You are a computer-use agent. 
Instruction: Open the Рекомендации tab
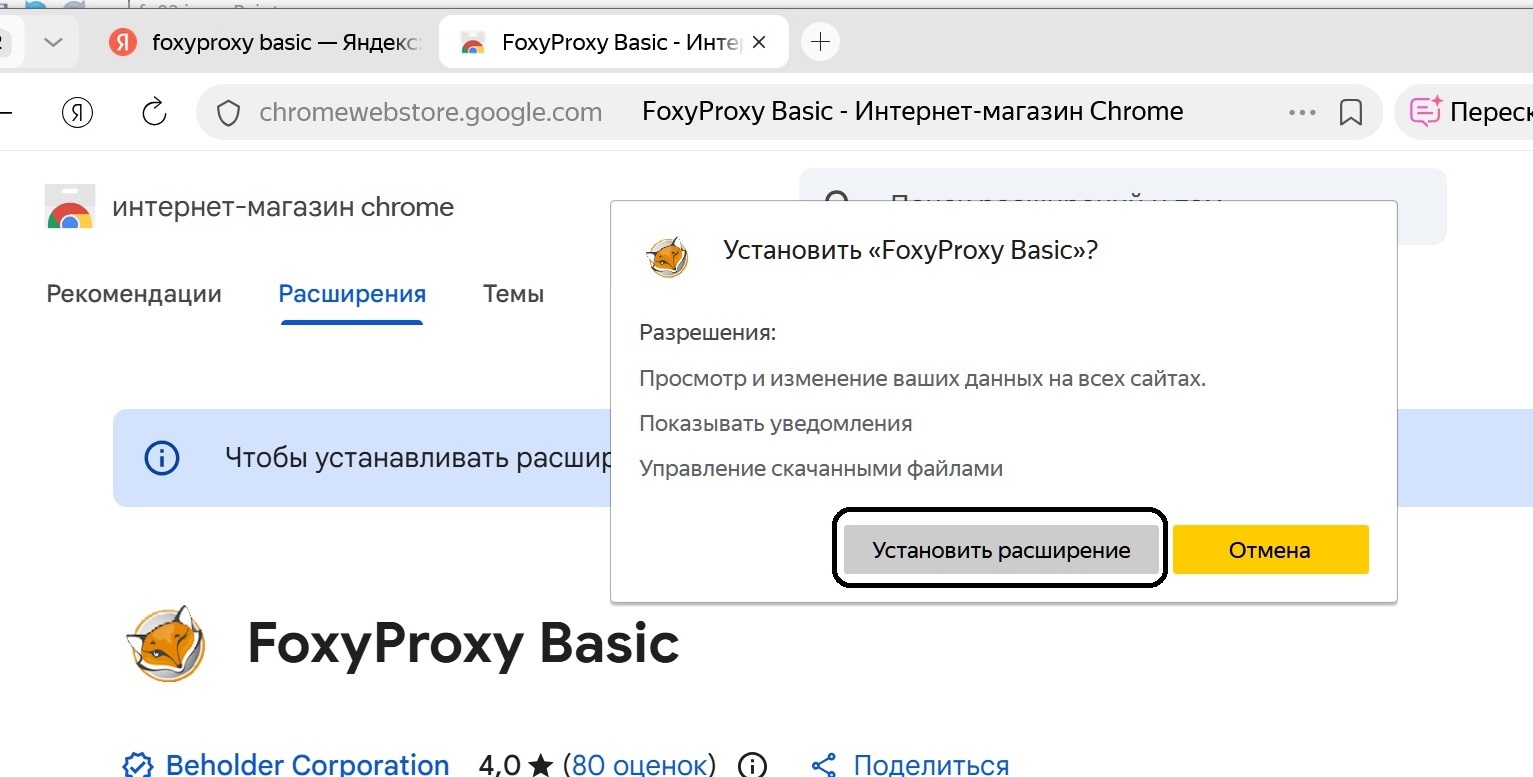coord(134,294)
